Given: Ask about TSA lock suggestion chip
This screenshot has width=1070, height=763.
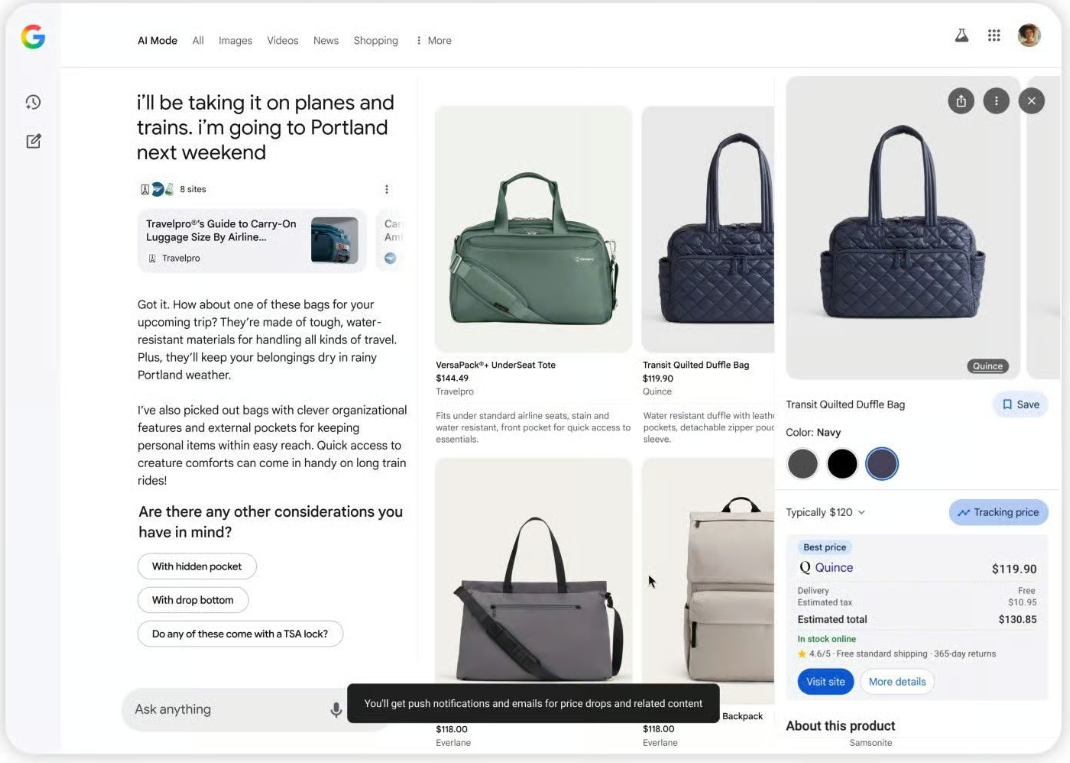Looking at the screenshot, I should tap(240, 634).
